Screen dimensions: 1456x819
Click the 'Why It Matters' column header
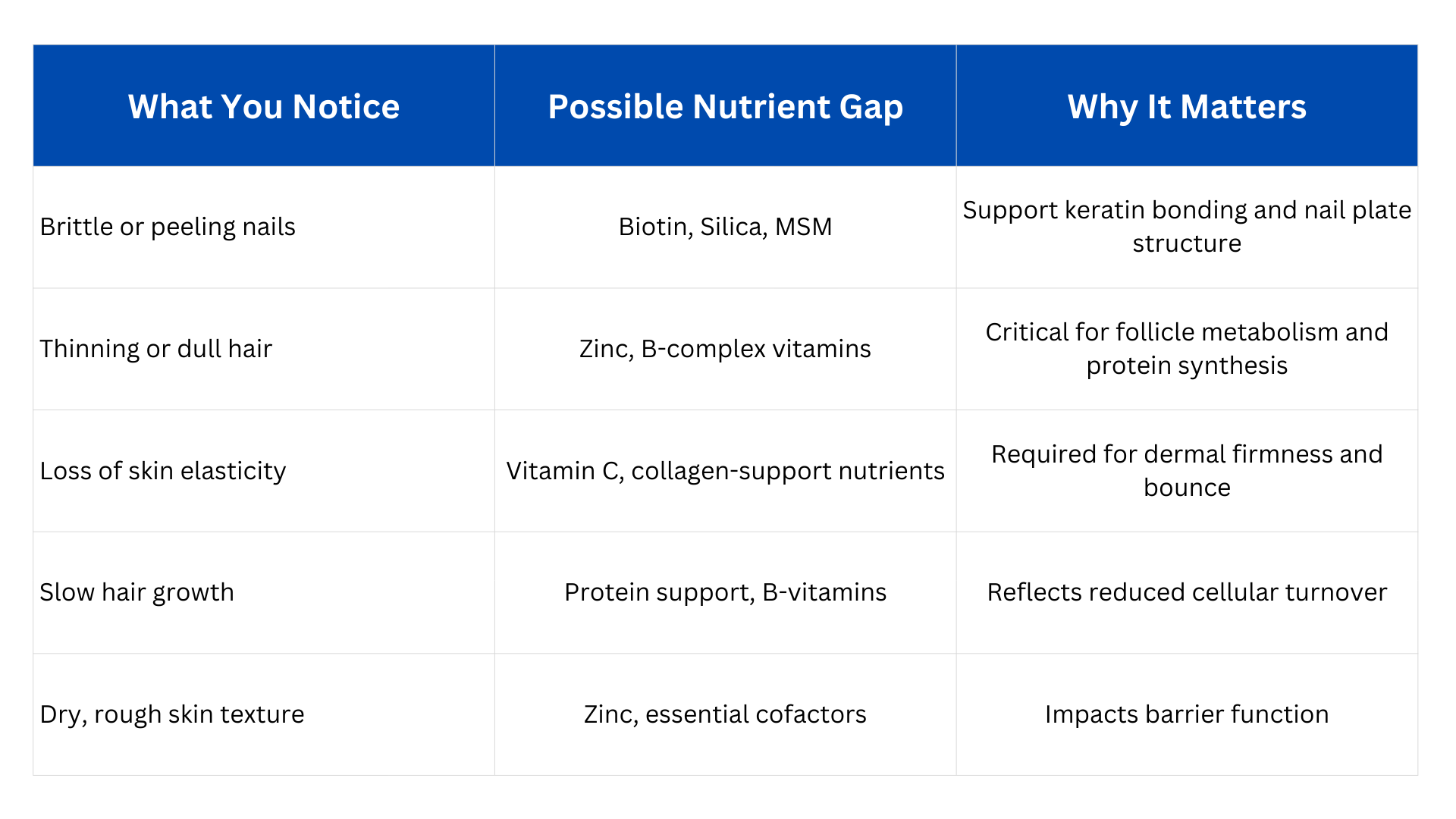(1187, 106)
